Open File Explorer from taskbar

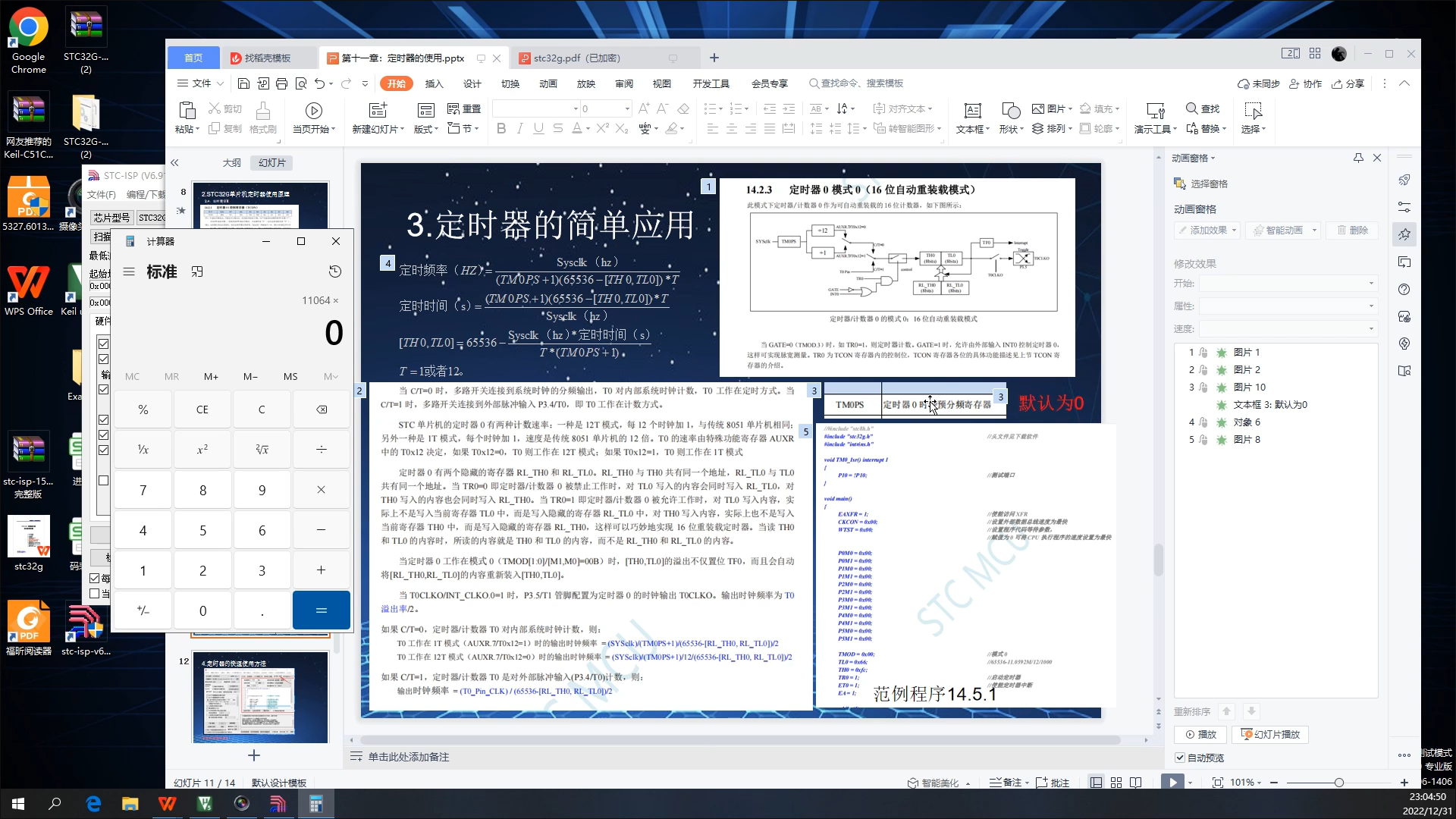tap(130, 804)
